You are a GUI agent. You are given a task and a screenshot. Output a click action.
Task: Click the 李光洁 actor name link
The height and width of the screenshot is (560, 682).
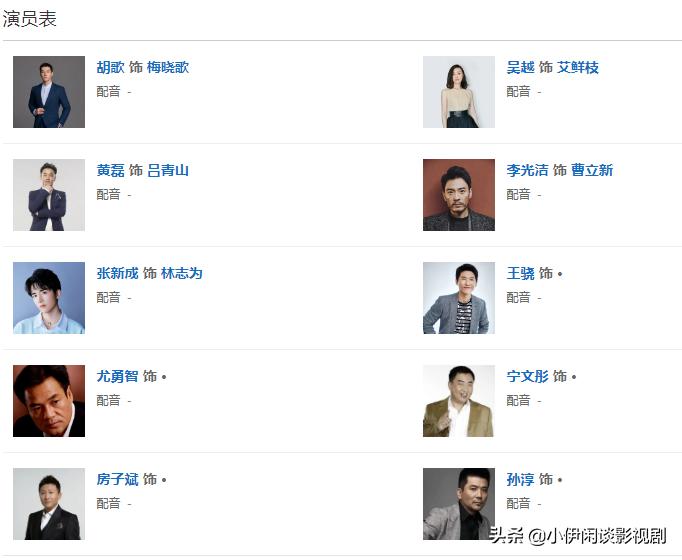pos(527,171)
